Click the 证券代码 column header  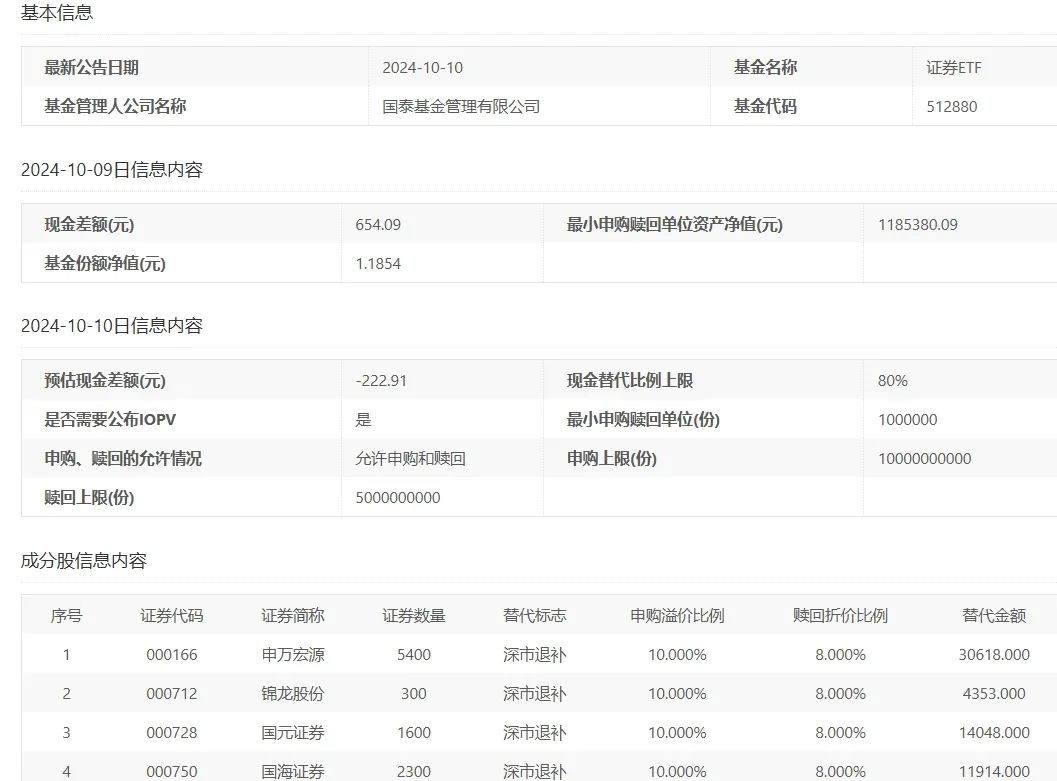(170, 615)
